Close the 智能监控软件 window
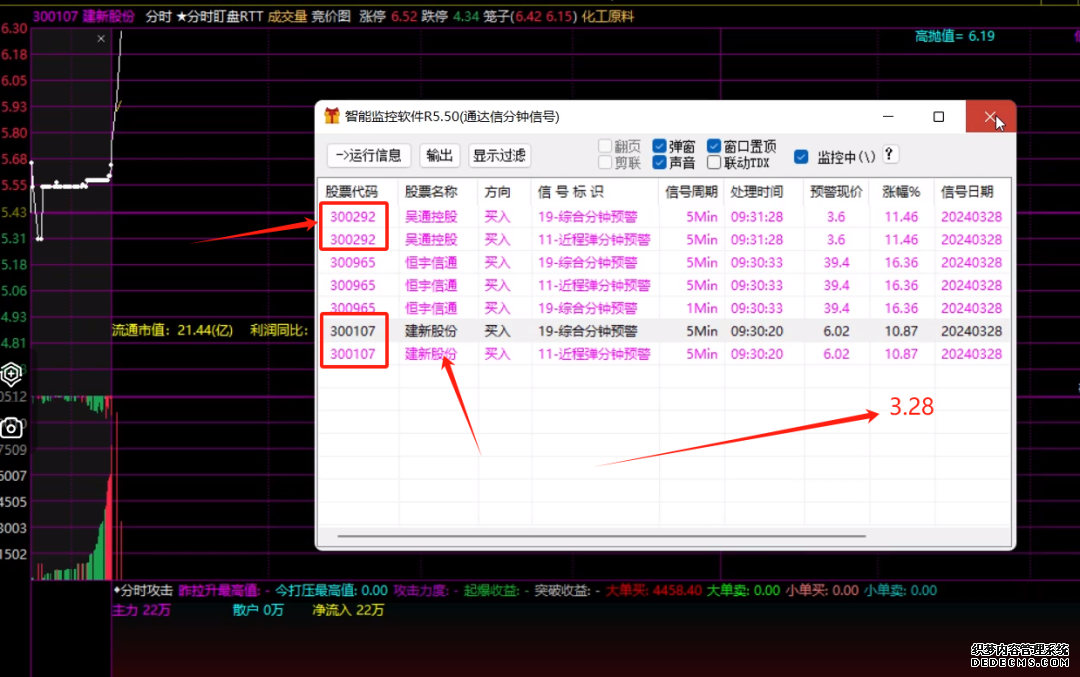Viewport: 1080px width, 677px height. point(989,117)
